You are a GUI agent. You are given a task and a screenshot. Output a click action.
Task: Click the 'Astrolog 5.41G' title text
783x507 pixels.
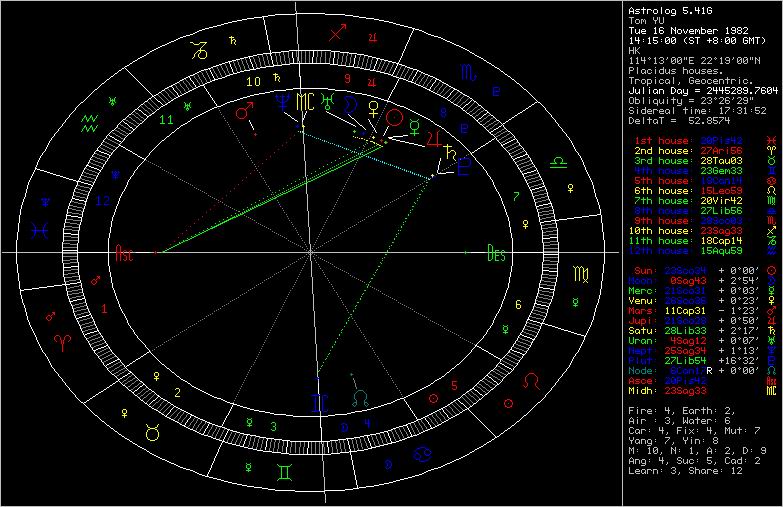point(670,10)
